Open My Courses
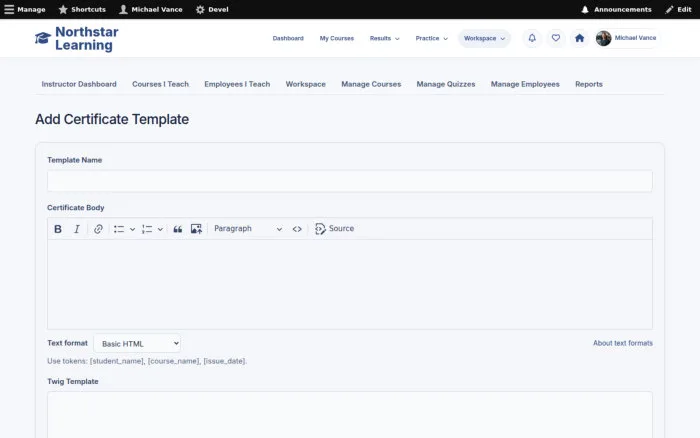Image resolution: width=700 pixels, height=438 pixels. [337, 38]
